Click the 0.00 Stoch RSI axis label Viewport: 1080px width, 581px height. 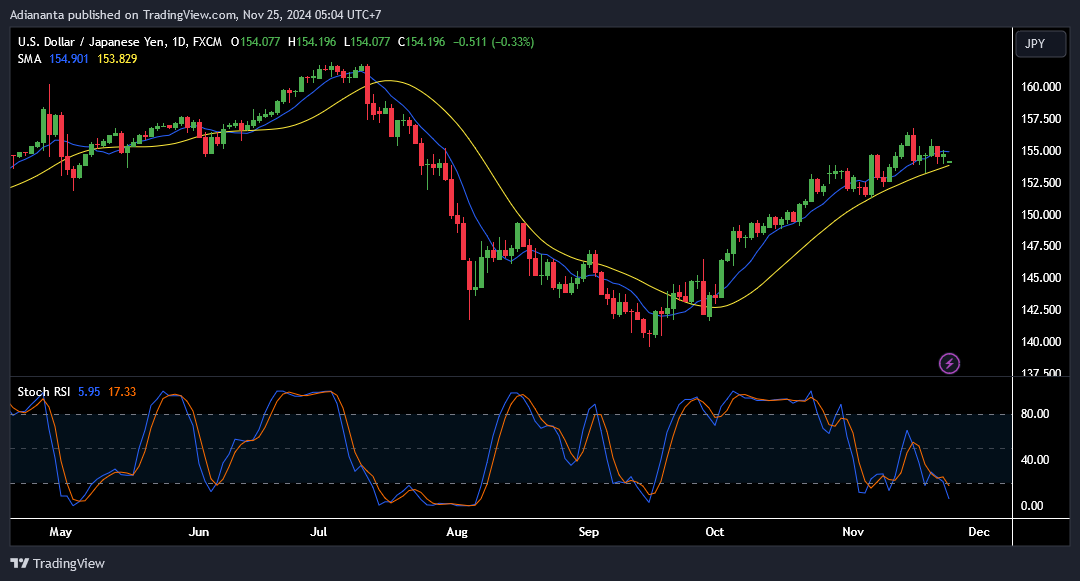1032,506
